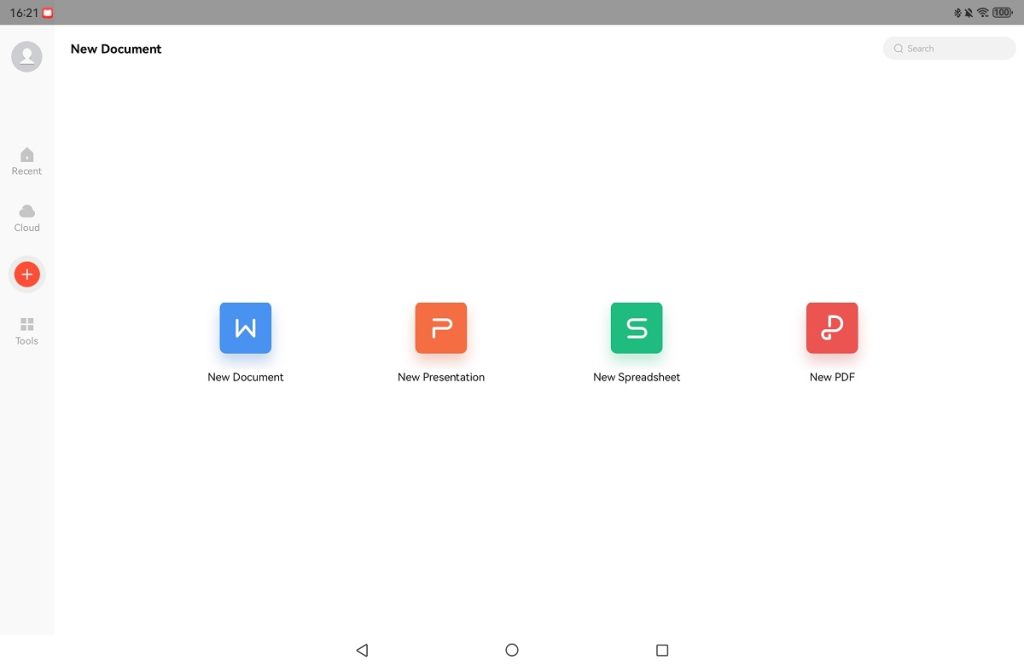Click the New Presentation text label

click(441, 377)
